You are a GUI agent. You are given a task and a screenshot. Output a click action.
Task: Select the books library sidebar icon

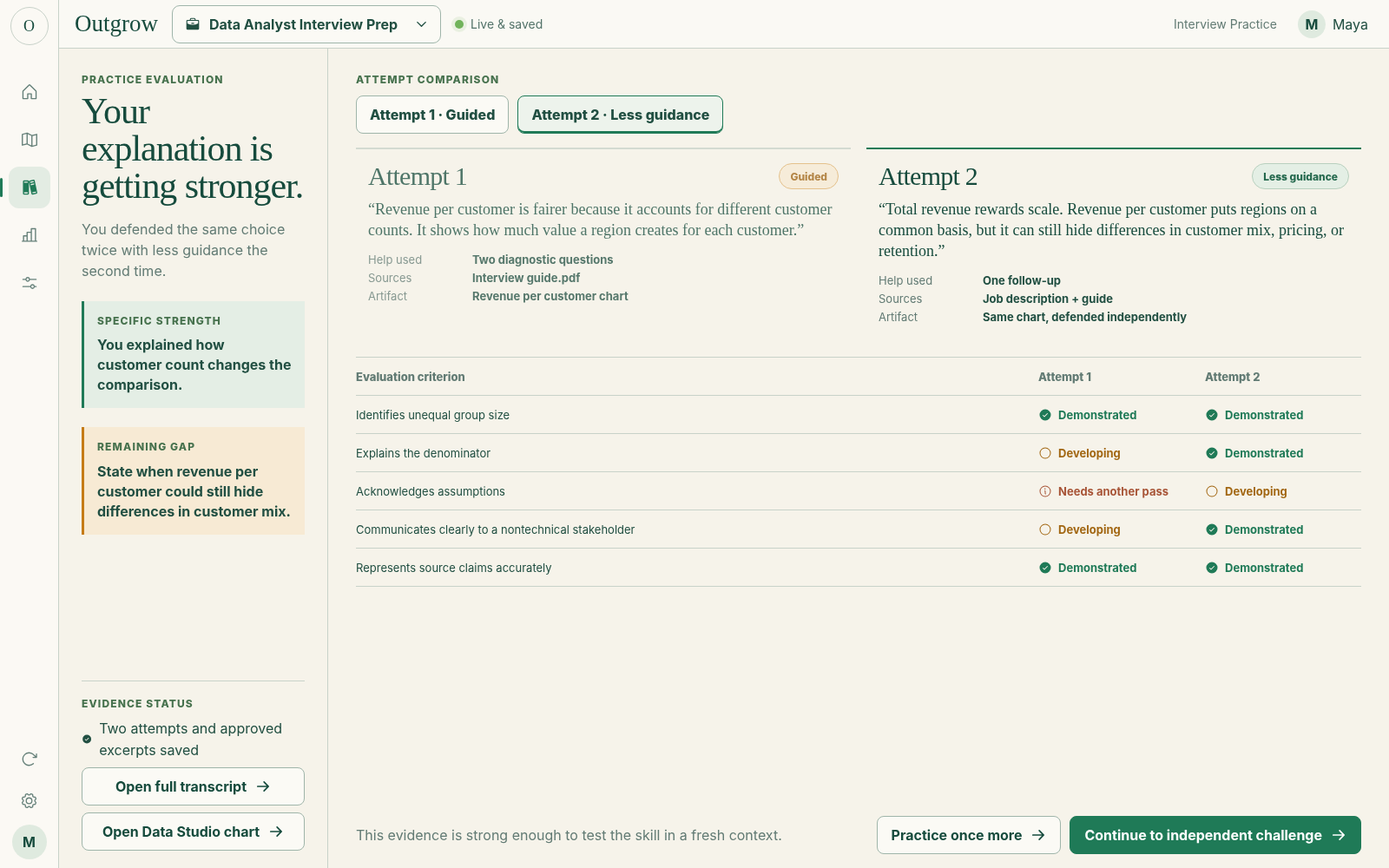[x=30, y=187]
